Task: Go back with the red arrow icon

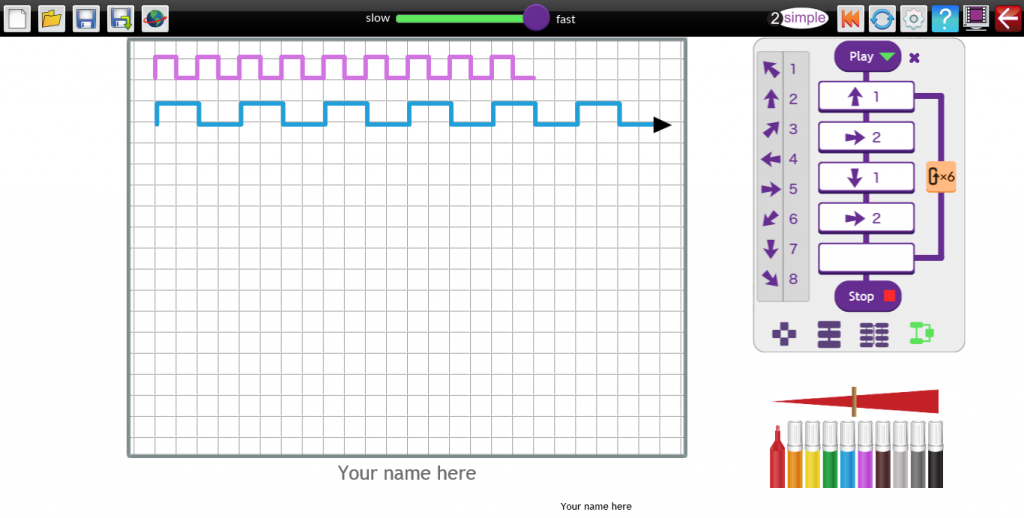Action: tap(1008, 19)
